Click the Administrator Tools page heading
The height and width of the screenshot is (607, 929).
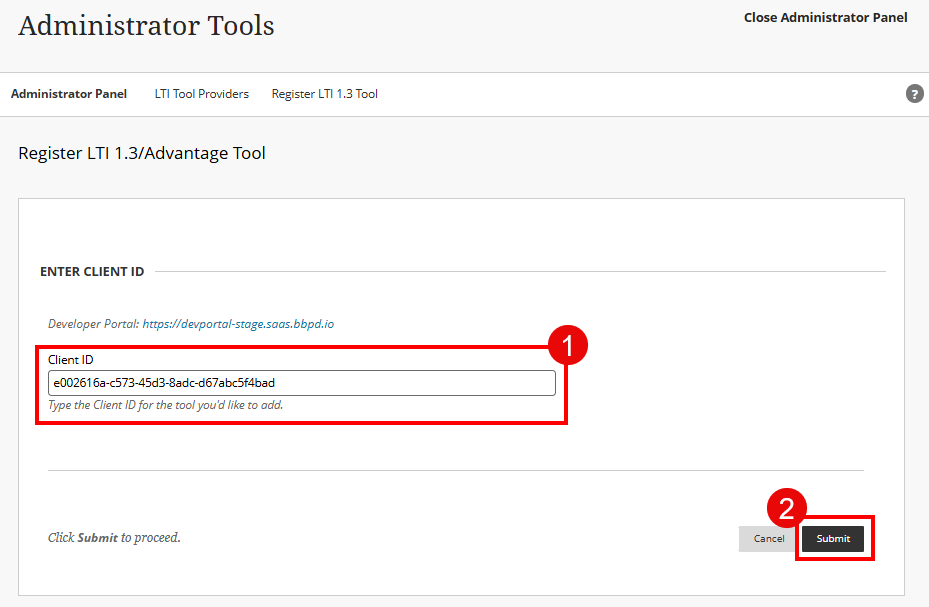146,26
